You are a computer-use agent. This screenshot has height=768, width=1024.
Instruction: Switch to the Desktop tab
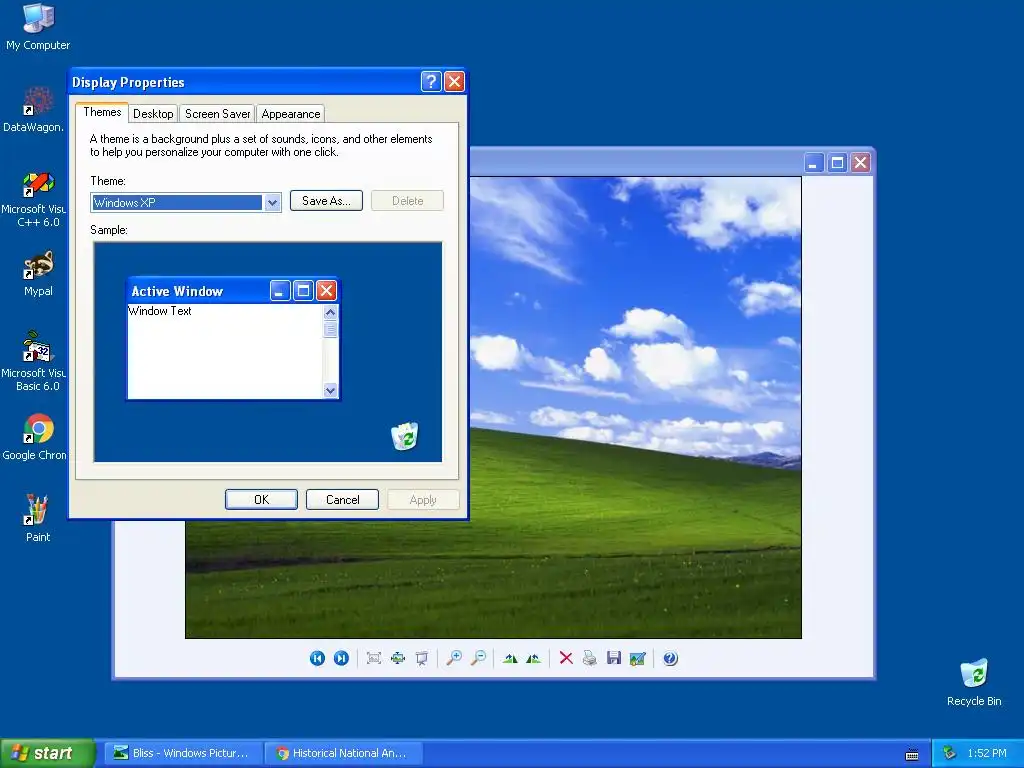153,114
